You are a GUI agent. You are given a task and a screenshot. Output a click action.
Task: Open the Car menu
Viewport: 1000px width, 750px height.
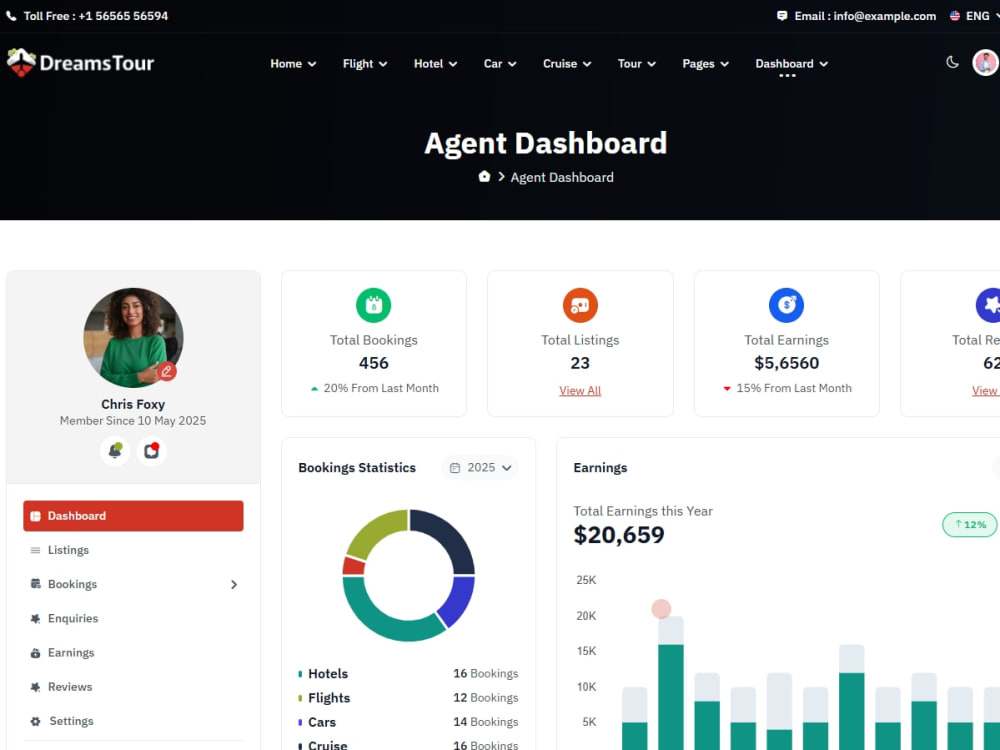point(500,64)
